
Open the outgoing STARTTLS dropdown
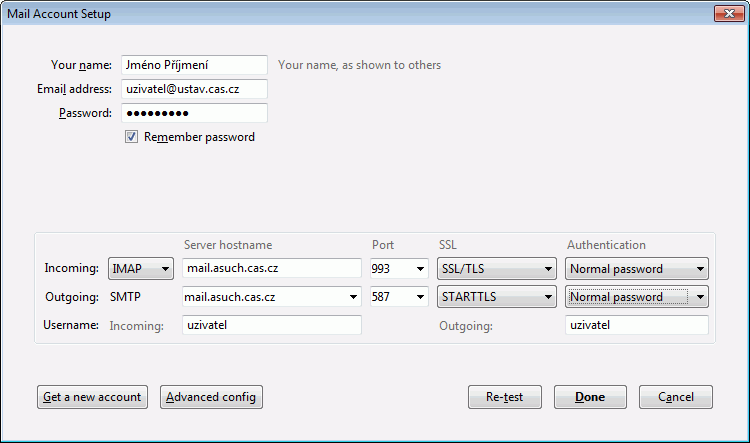pos(497,297)
